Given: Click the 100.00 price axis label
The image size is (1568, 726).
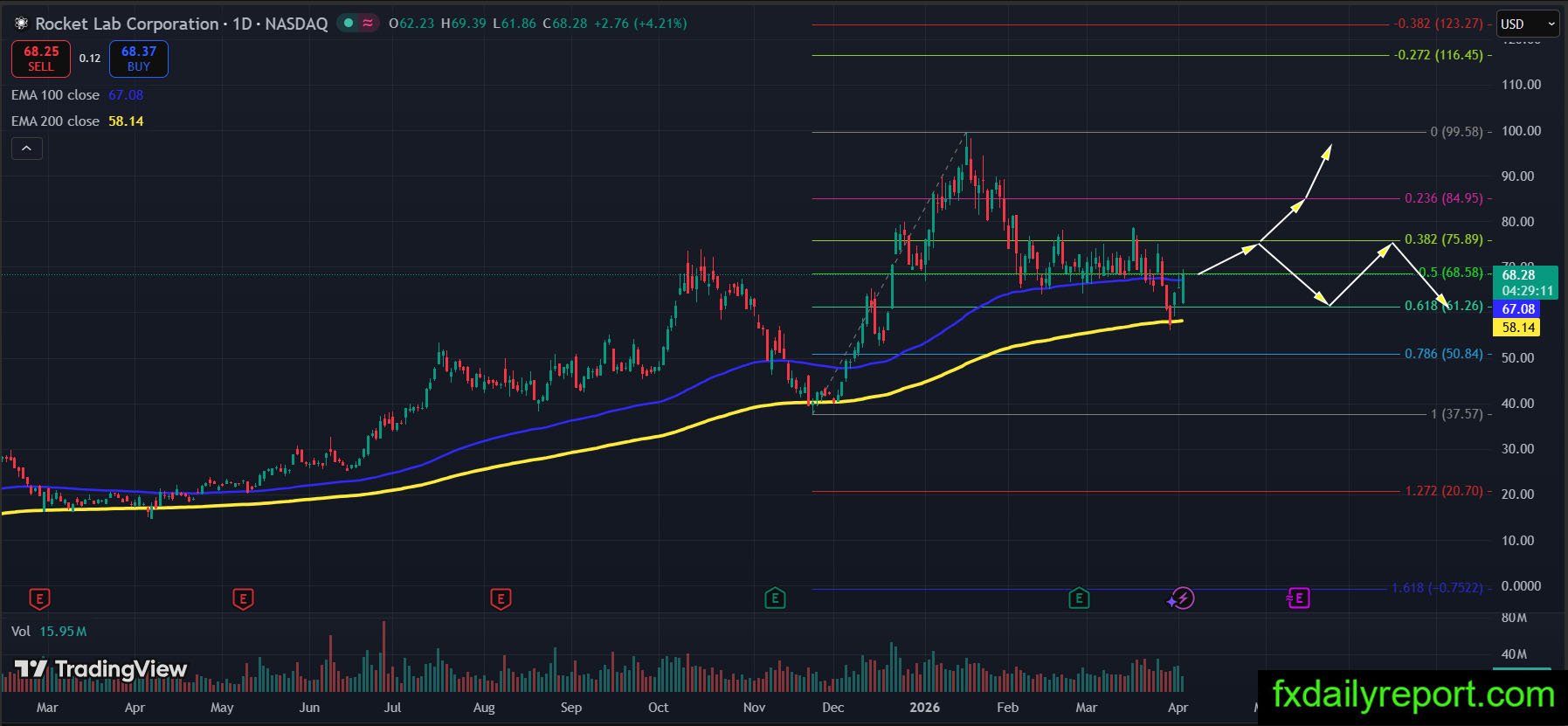Looking at the screenshot, I should coord(1521,131).
